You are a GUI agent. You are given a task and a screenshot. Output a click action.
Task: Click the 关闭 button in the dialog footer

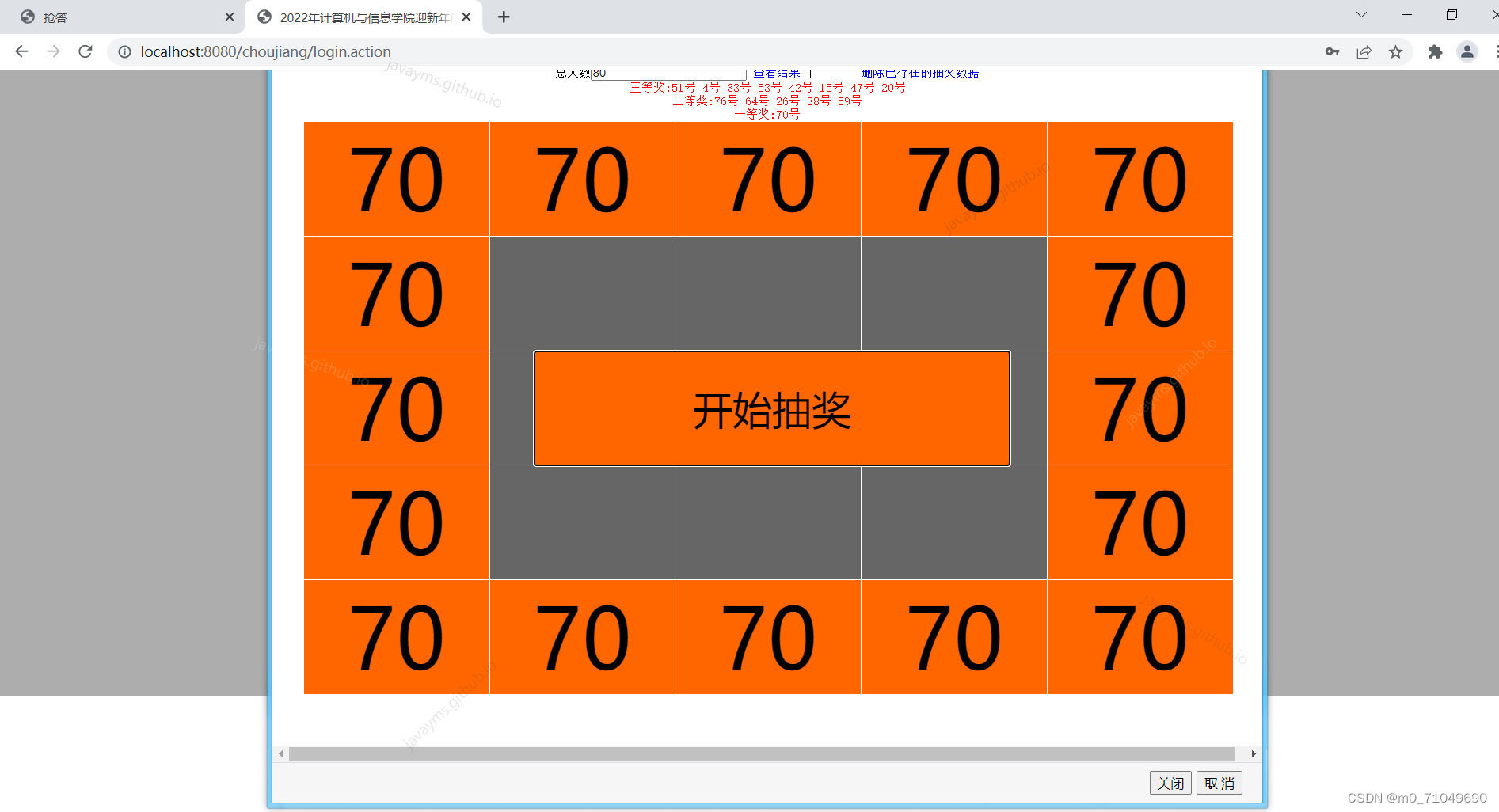(x=1170, y=783)
